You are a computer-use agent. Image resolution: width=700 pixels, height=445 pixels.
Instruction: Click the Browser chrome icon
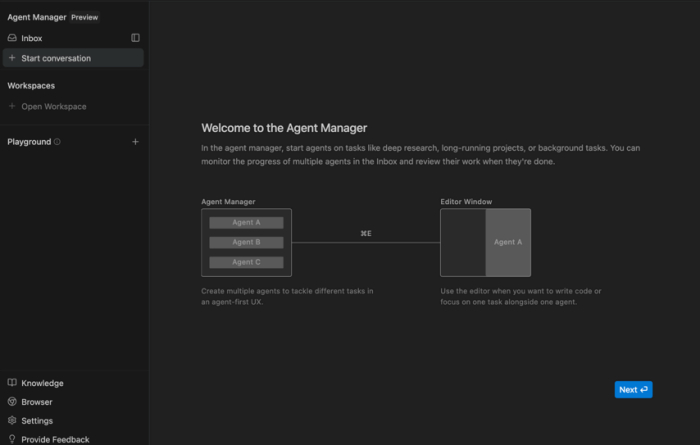[x=12, y=402]
